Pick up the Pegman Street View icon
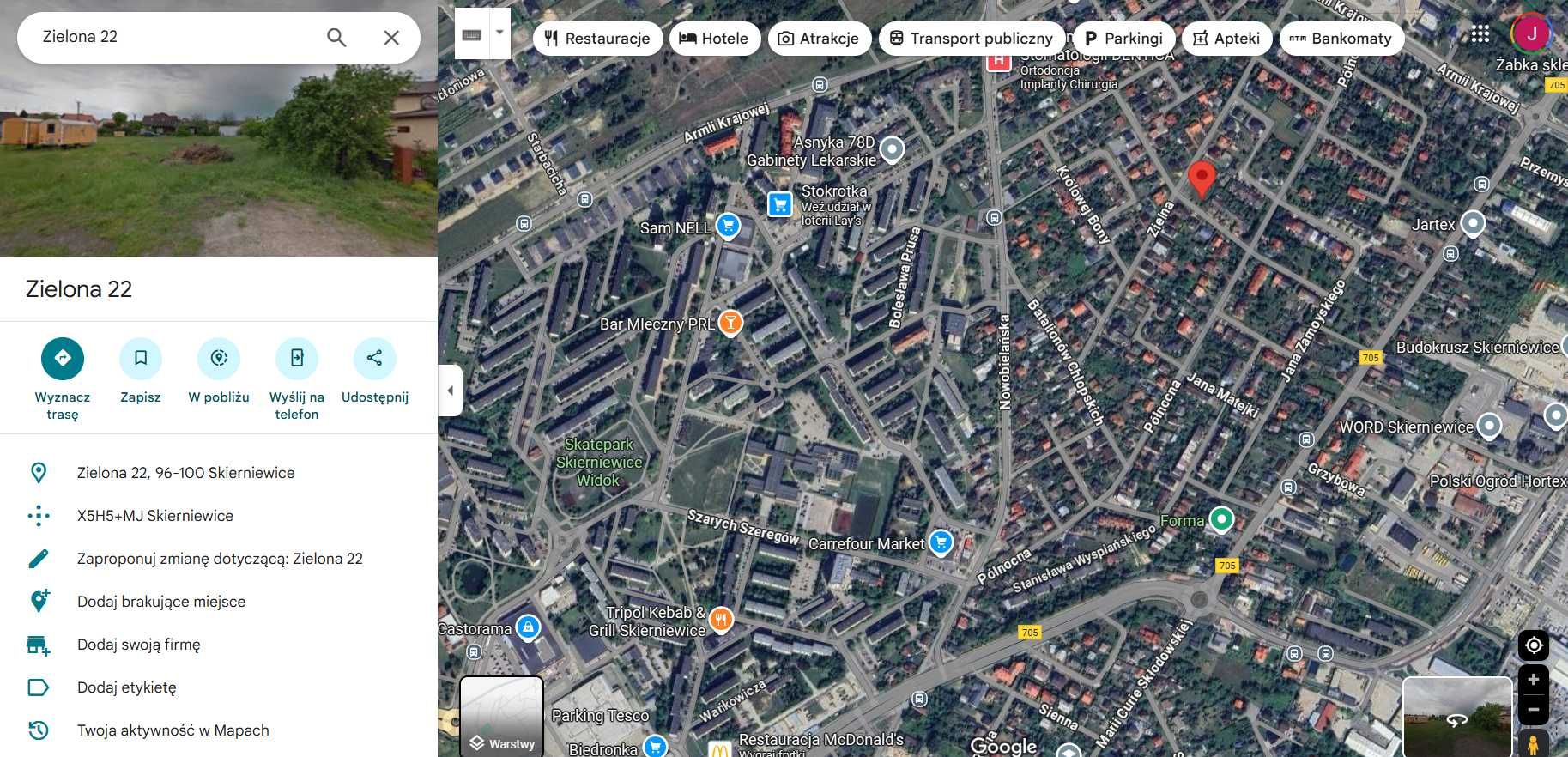 tap(1534, 743)
